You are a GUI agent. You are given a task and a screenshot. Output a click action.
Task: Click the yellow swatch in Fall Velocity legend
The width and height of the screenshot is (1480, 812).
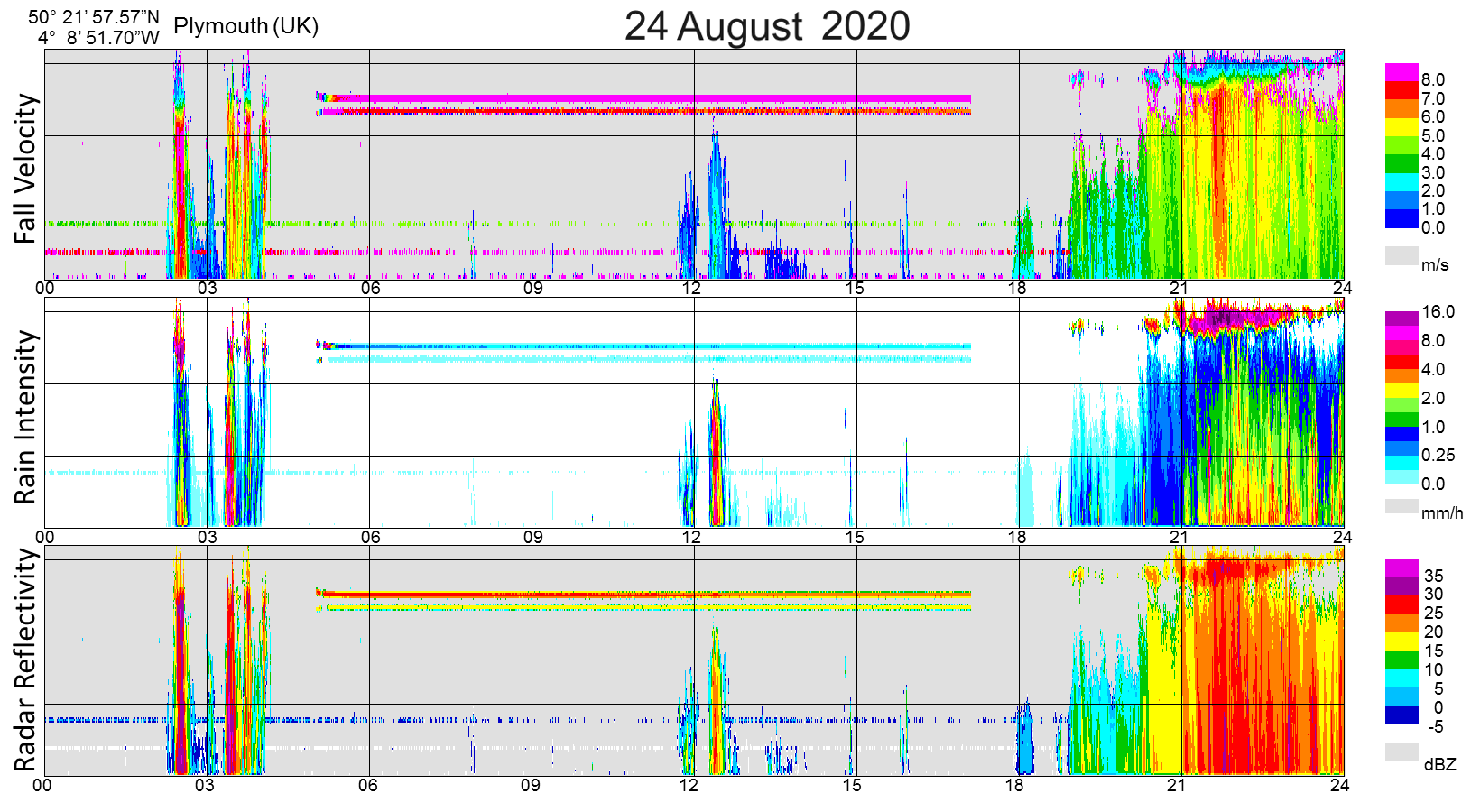coord(1401,127)
